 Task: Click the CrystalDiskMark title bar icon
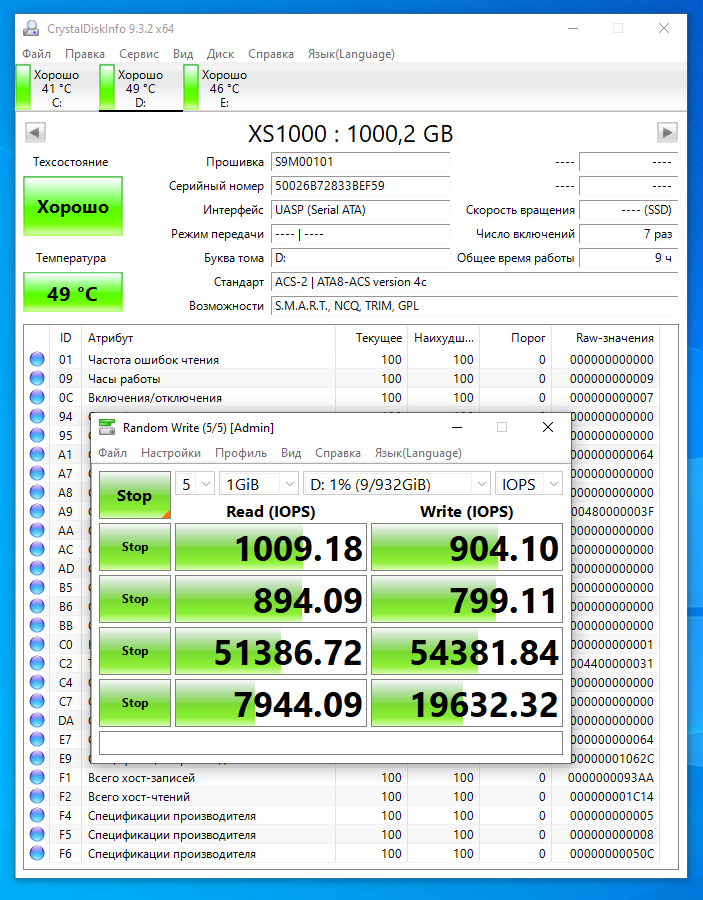point(107,427)
